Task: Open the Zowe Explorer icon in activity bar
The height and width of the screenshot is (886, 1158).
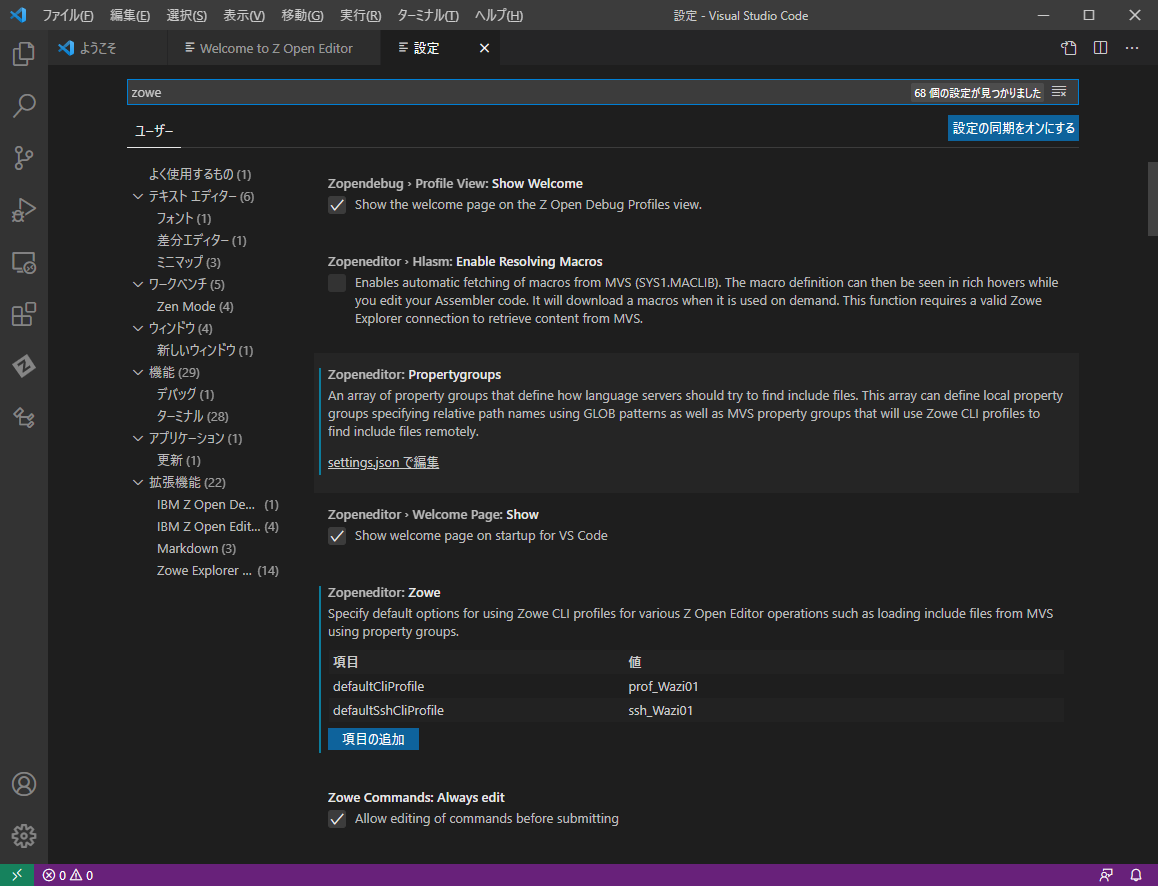Action: click(x=24, y=366)
